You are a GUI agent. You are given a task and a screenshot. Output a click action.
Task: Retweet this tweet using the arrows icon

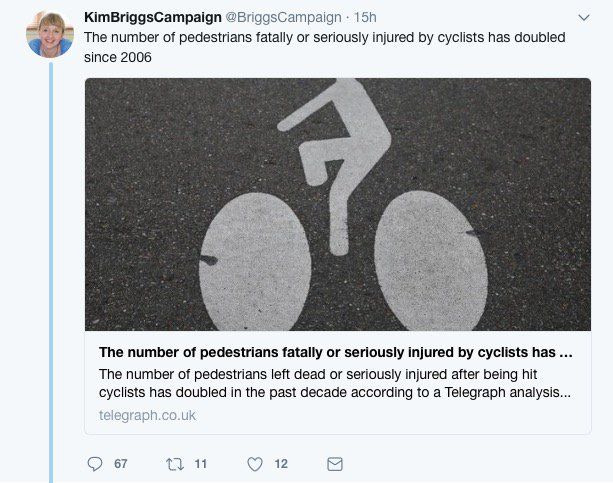[175, 464]
